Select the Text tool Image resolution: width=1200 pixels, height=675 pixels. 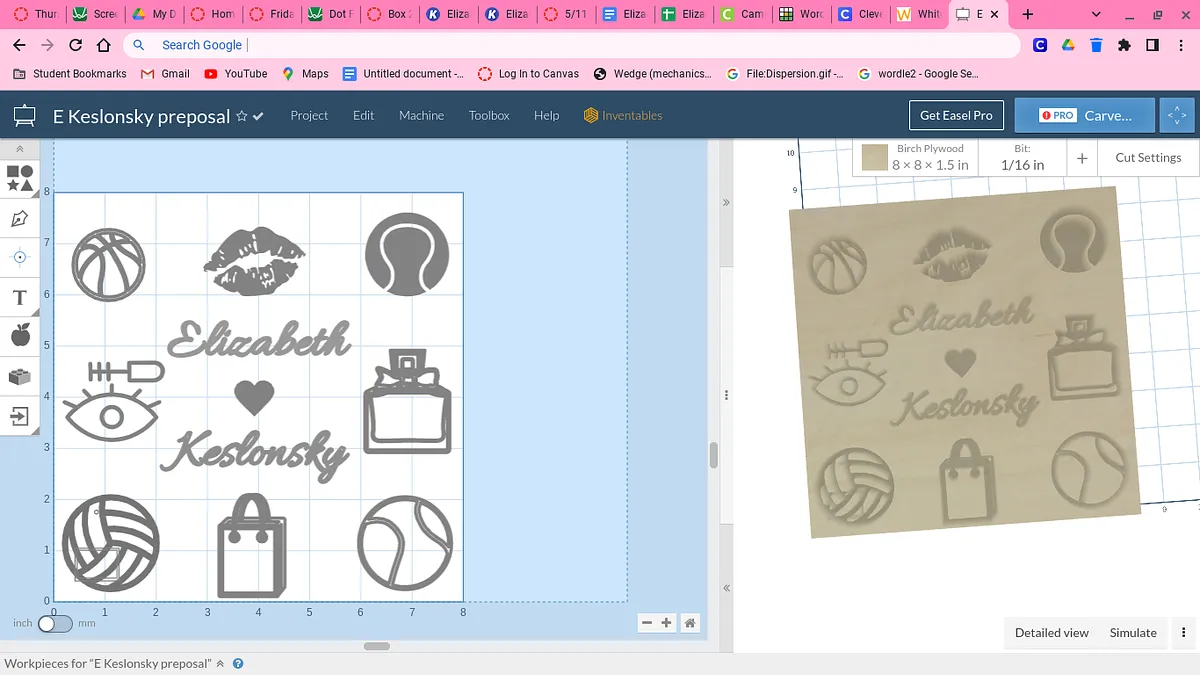20,297
